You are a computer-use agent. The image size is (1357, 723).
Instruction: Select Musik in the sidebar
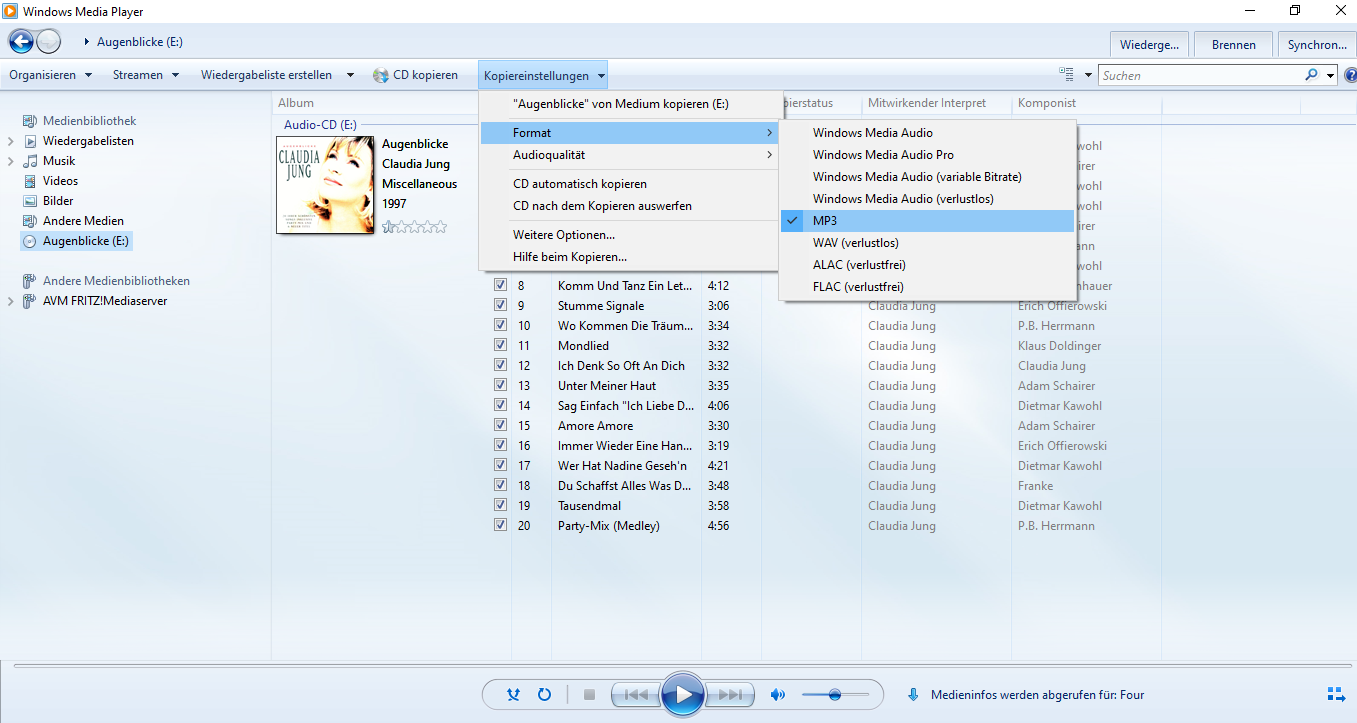[x=59, y=161]
